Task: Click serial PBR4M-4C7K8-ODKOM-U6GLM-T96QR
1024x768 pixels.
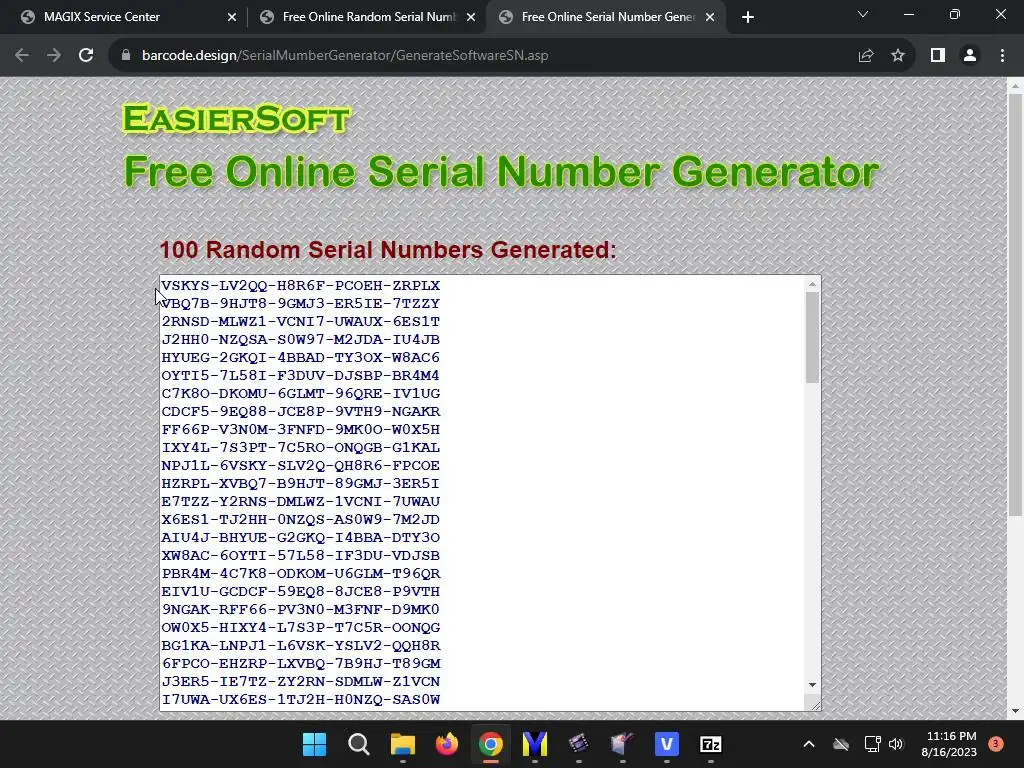Action: pos(300,573)
